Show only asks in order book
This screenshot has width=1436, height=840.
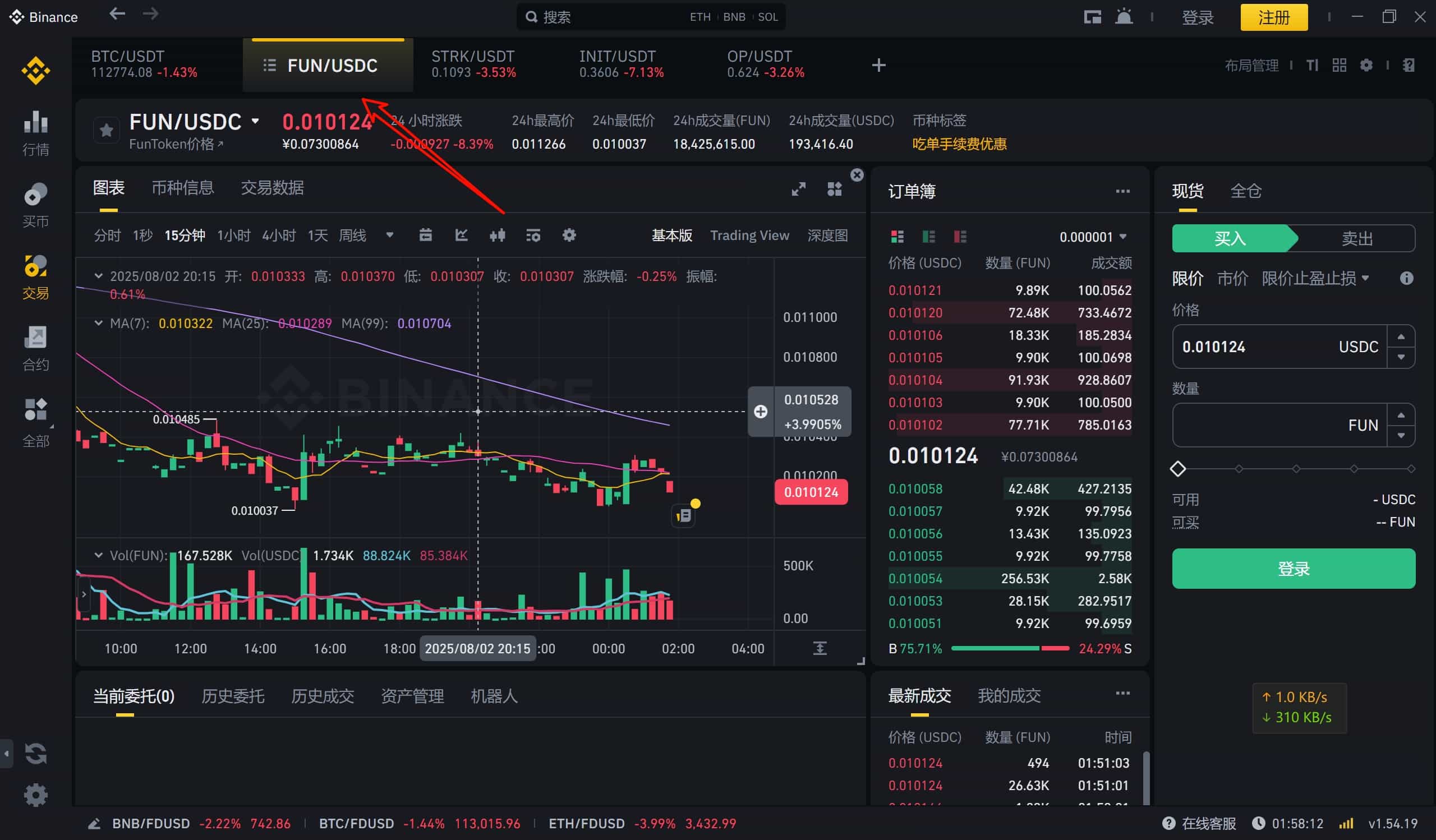960,236
